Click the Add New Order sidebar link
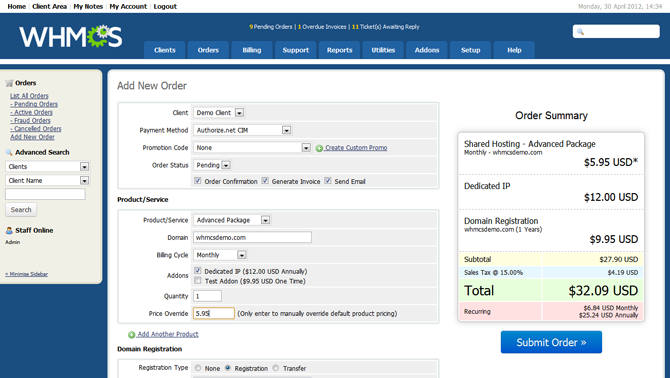Viewport: 670px width, 378px height. click(x=32, y=137)
